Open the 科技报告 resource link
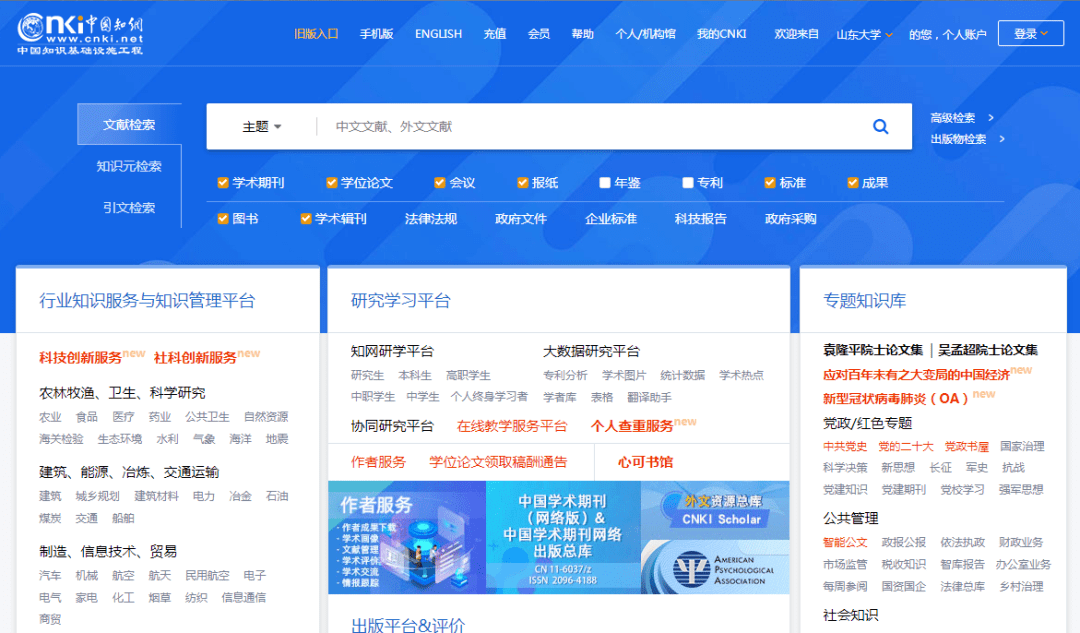1080x633 pixels. tap(700, 219)
